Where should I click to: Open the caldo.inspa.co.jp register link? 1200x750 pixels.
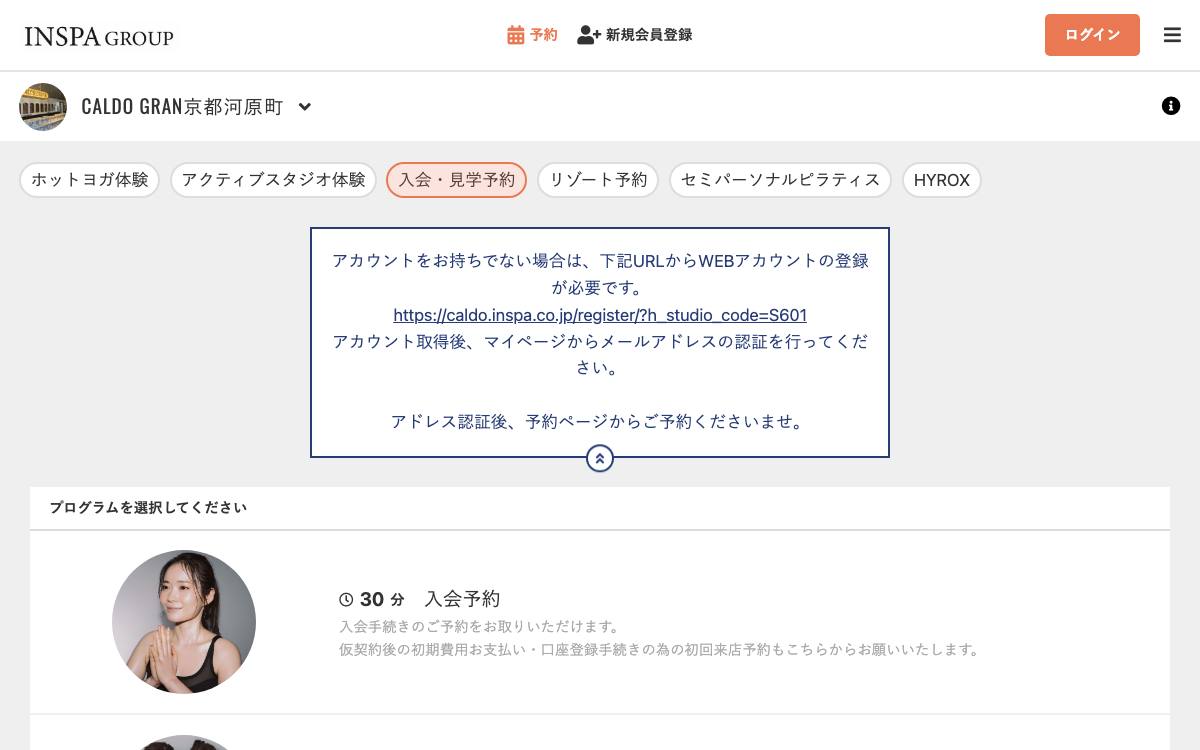click(600, 315)
